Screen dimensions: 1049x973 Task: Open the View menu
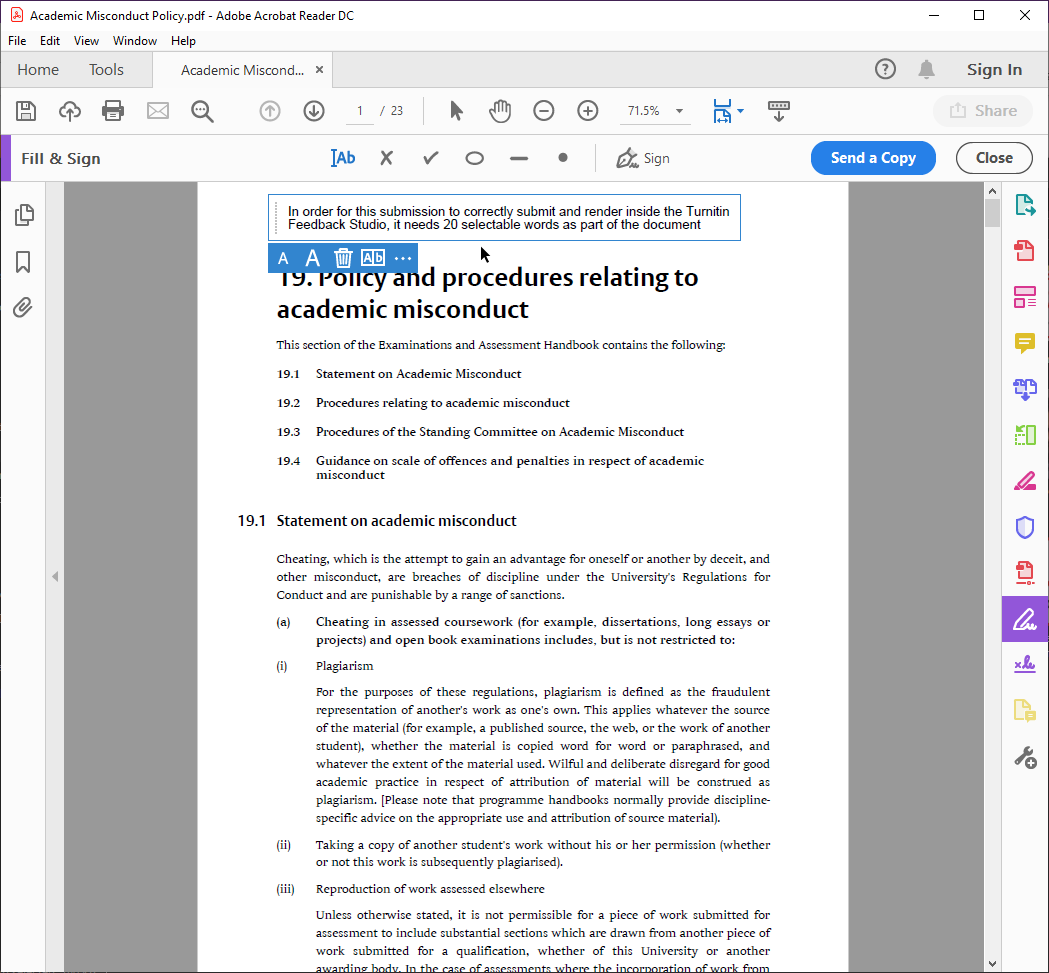86,41
